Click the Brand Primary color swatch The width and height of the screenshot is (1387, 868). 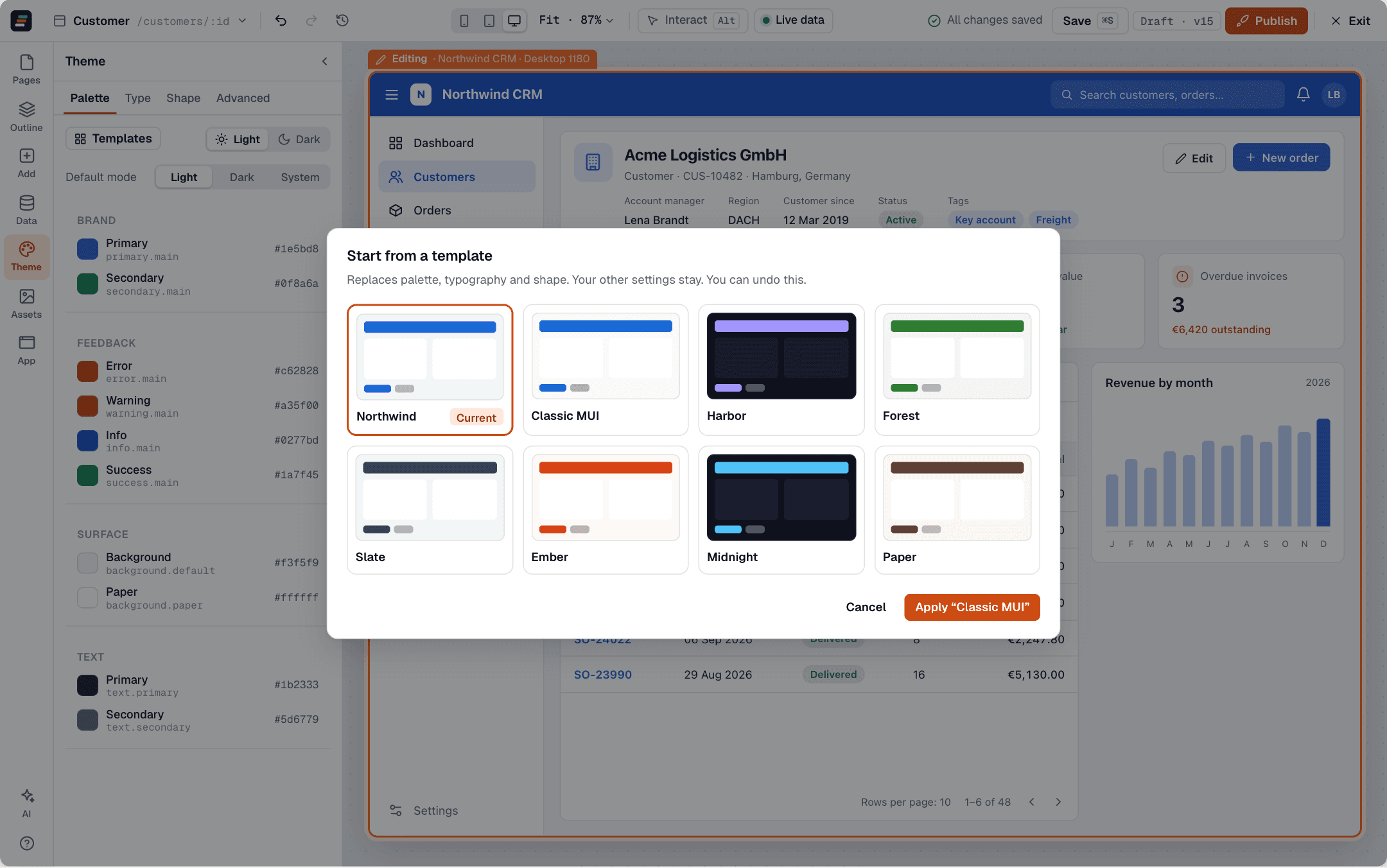pos(87,249)
